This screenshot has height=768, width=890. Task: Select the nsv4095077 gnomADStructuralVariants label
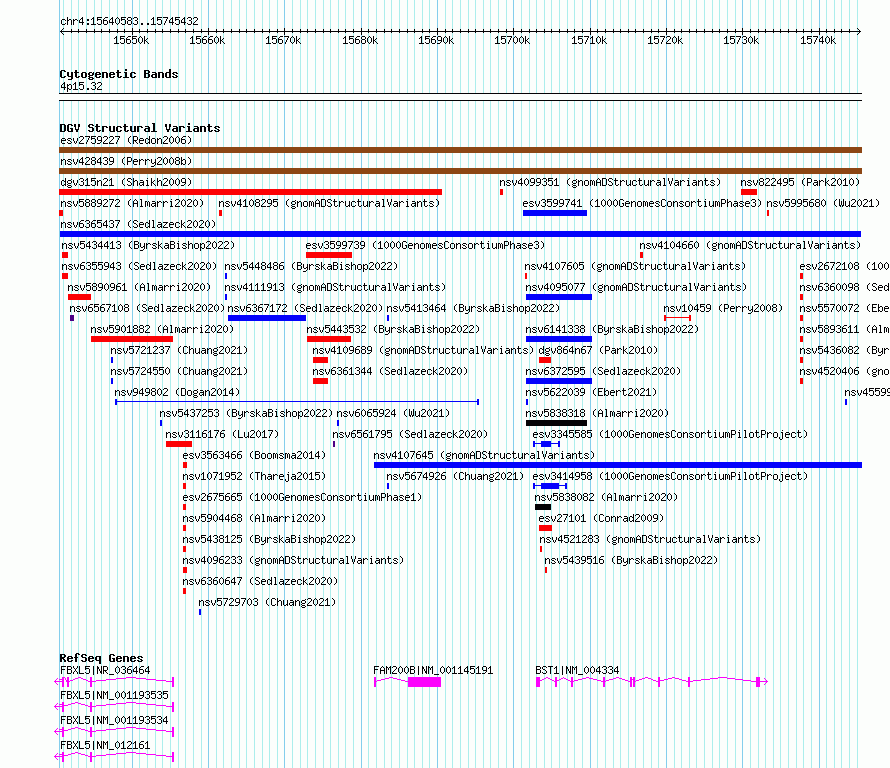pyautogui.click(x=636, y=287)
